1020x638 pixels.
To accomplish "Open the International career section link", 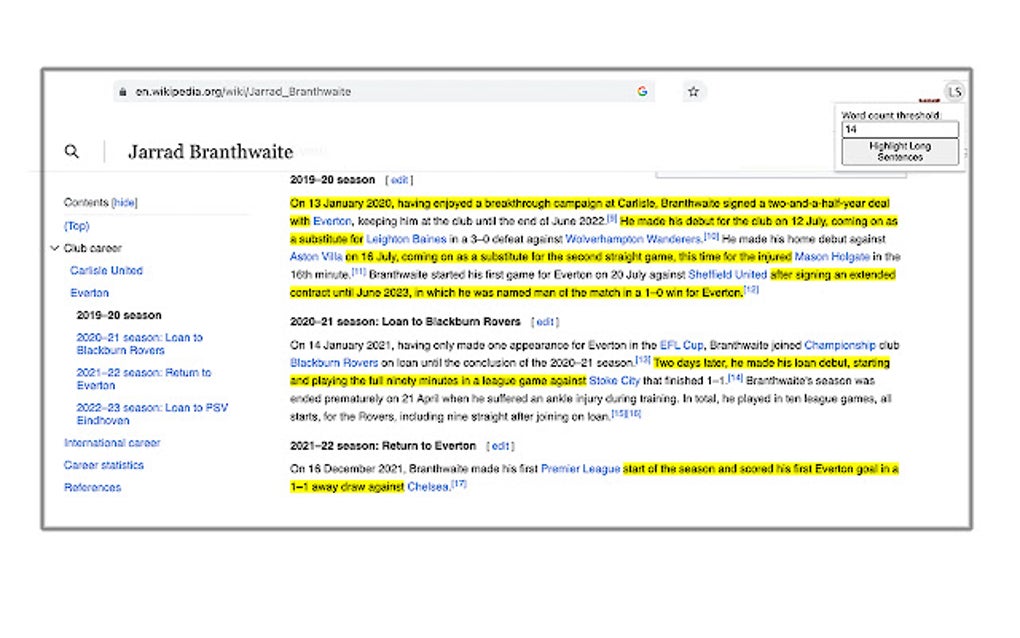I will [112, 442].
